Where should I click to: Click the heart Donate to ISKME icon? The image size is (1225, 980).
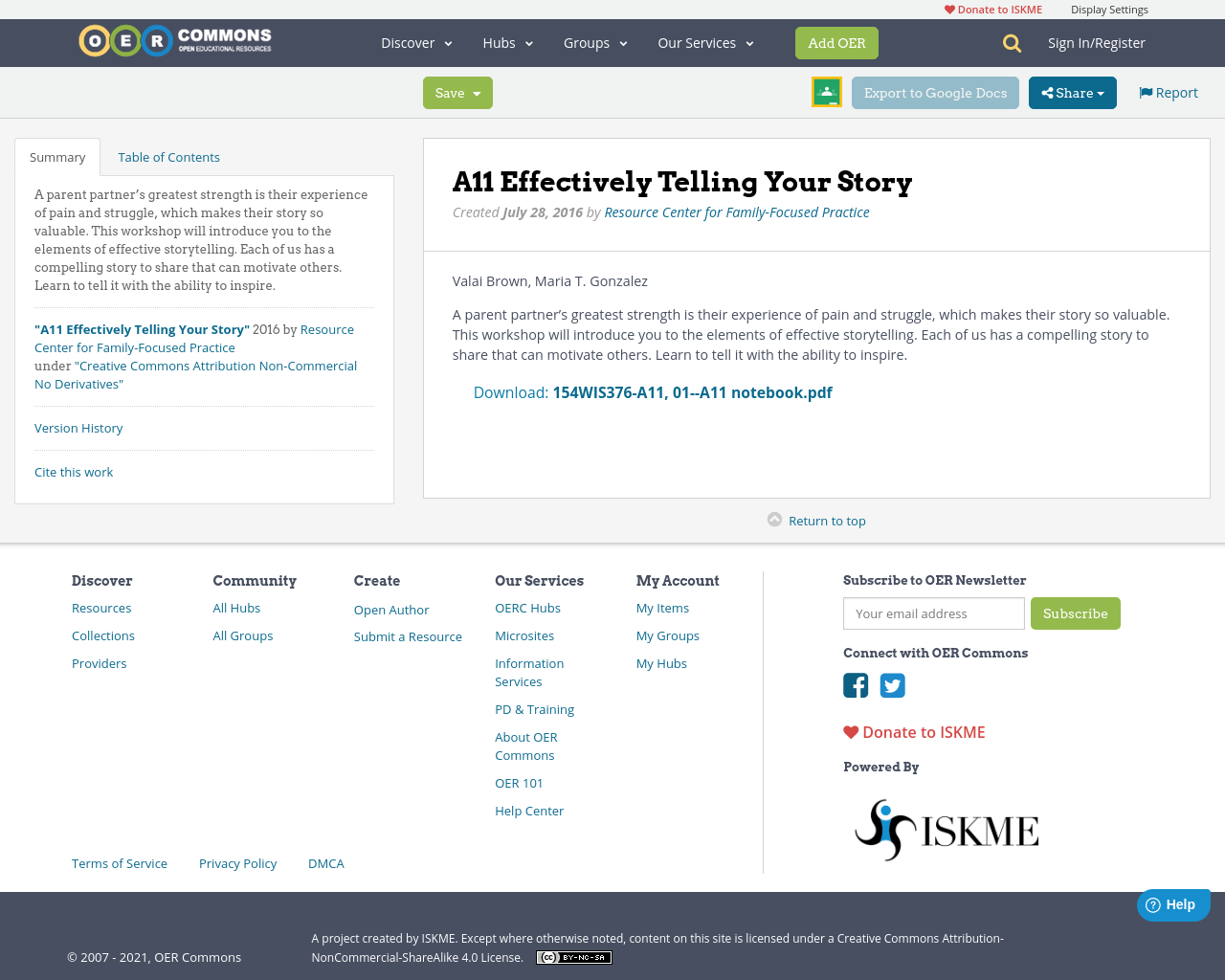coord(851,731)
